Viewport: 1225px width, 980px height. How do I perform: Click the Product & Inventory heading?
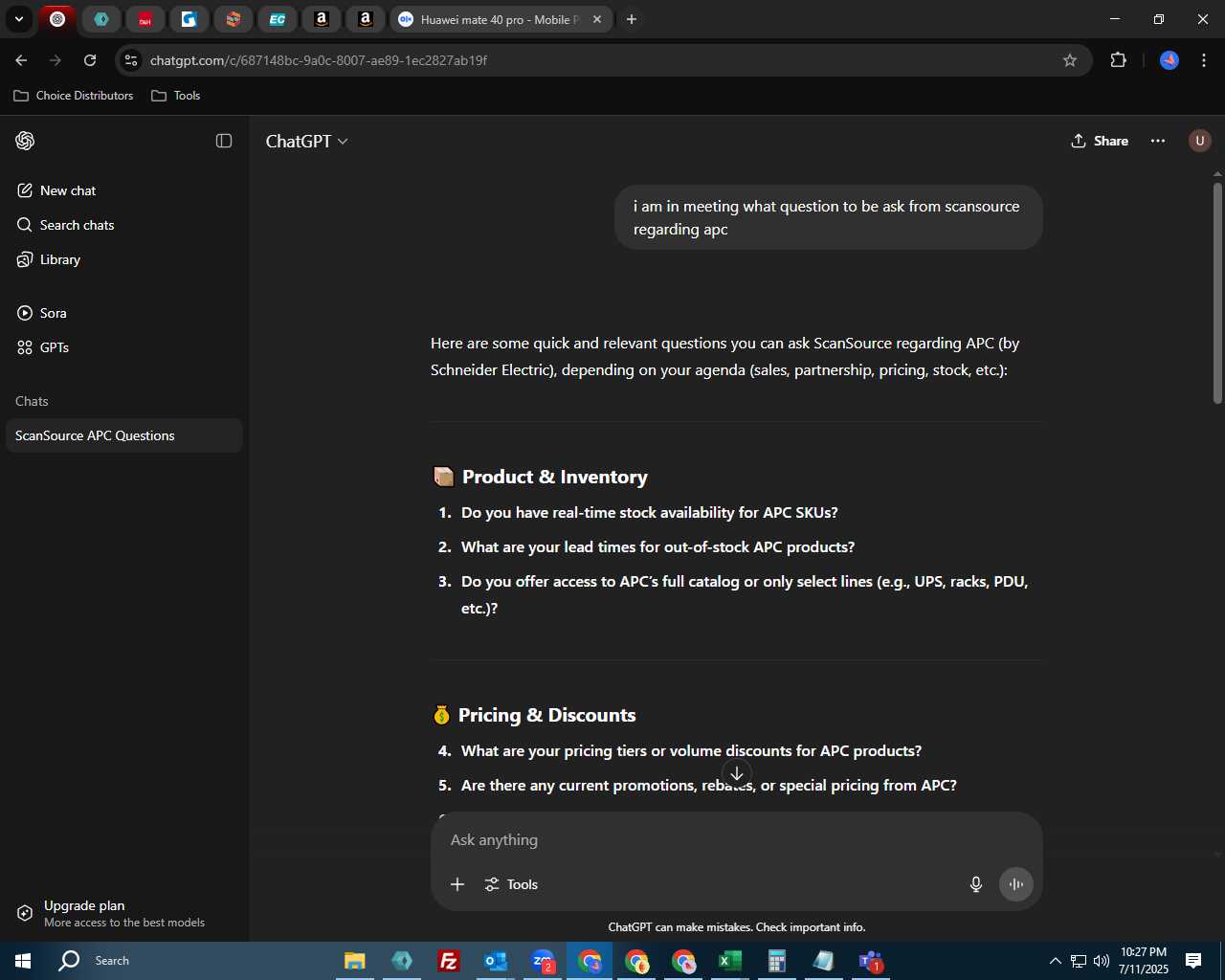pyautogui.click(x=555, y=477)
